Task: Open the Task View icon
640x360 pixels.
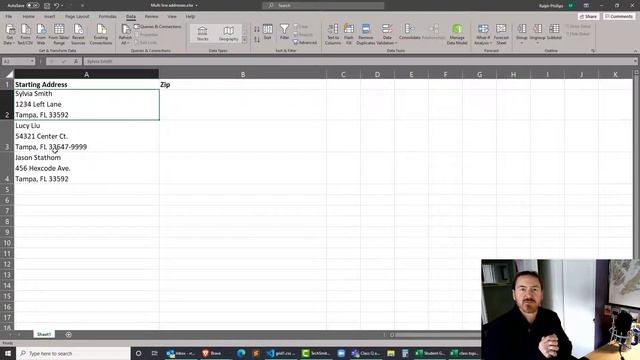Action: coord(154,353)
